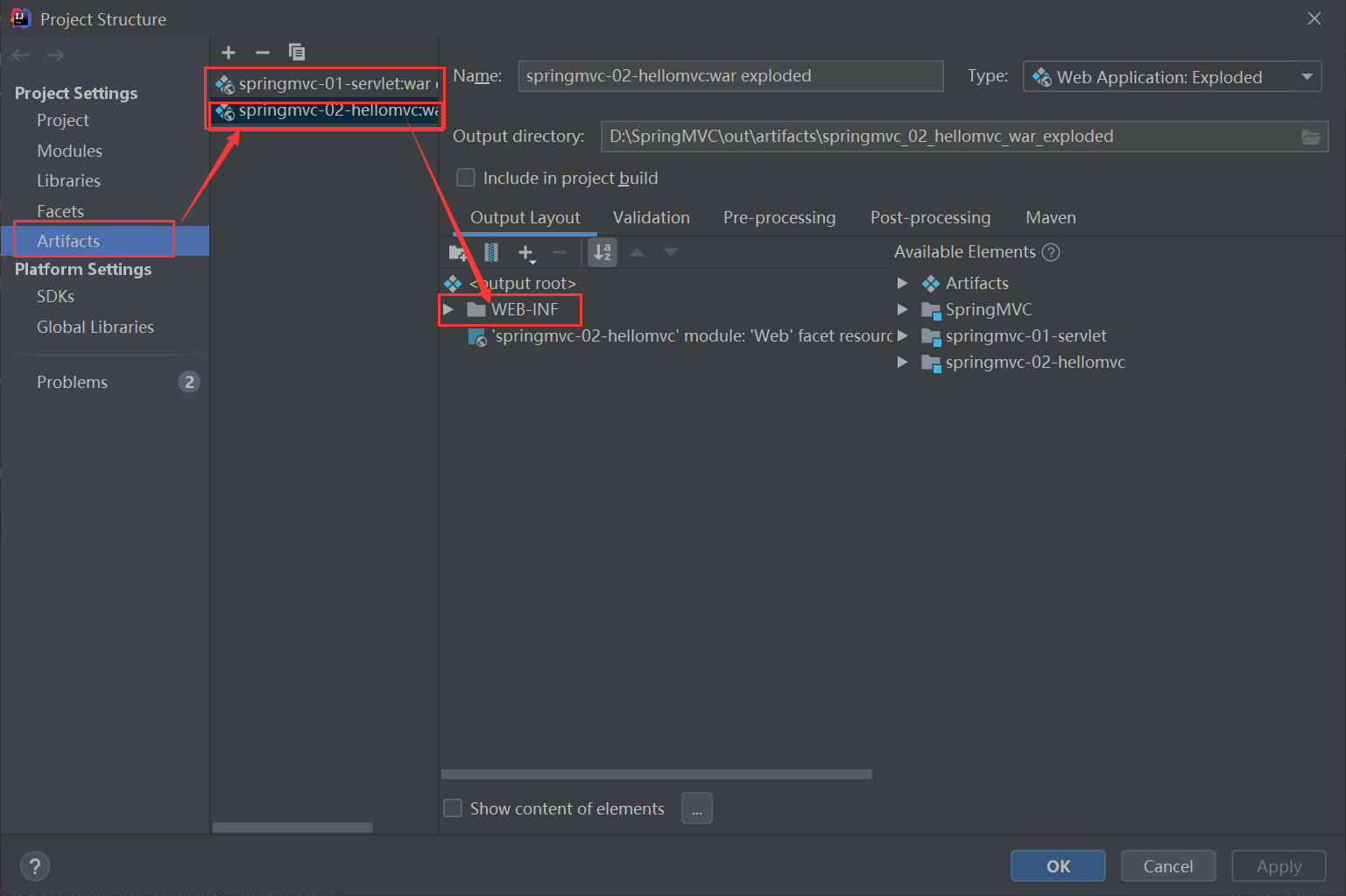Open the ellipsis options button
Image resolution: width=1346 pixels, height=896 pixels.
[697, 808]
